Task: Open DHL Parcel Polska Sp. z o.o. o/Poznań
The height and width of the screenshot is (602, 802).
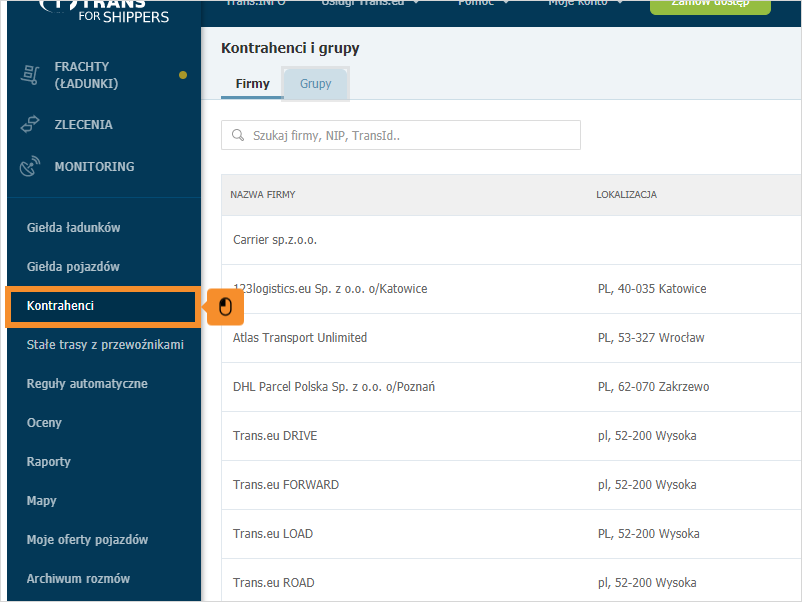Action: click(x=511, y=387)
